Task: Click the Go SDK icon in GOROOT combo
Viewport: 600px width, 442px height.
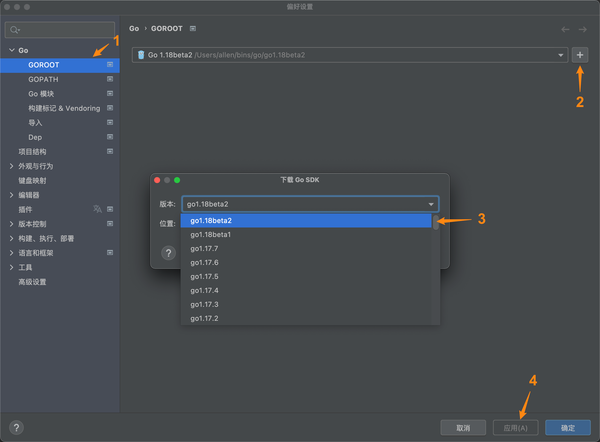Action: point(141,55)
